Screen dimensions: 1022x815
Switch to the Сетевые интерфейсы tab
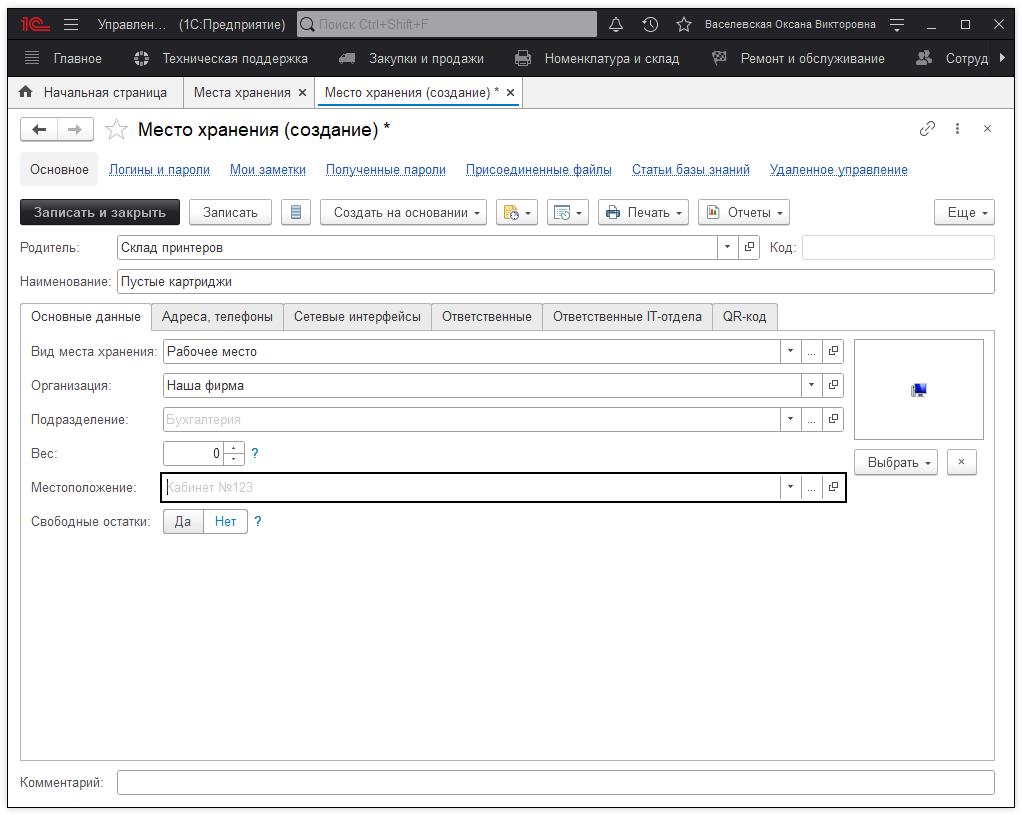point(357,317)
